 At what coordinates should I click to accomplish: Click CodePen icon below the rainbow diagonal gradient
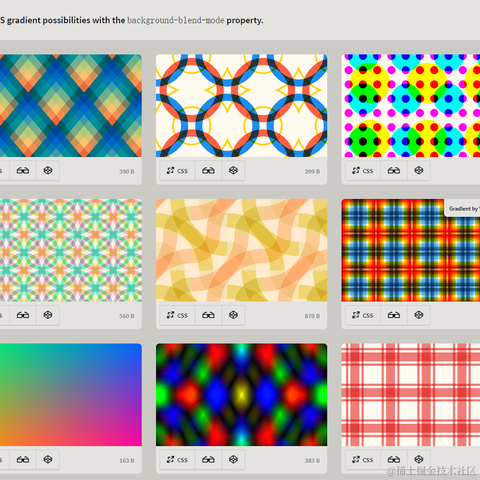tap(48, 460)
